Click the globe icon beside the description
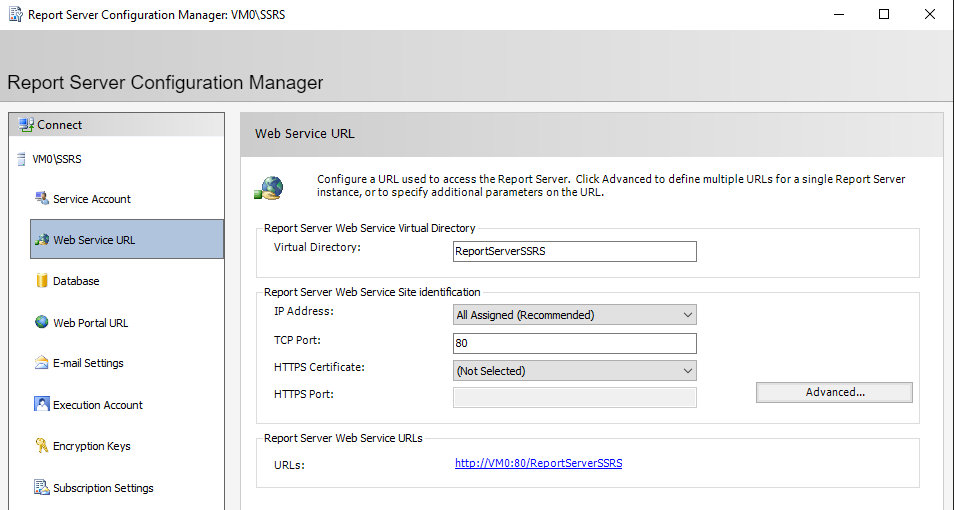This screenshot has height=510, width=954. click(269, 188)
